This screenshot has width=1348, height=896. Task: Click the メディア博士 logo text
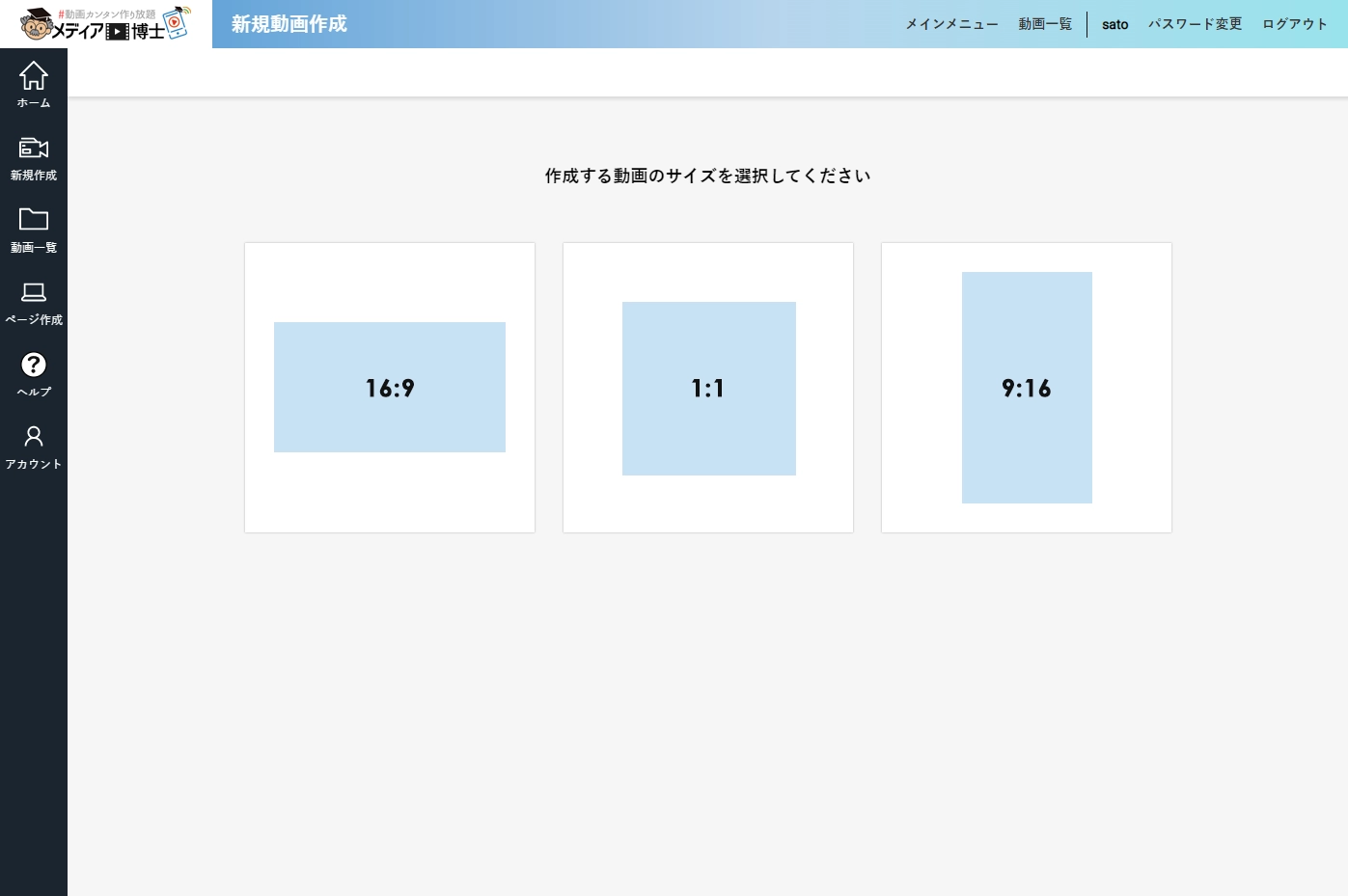108,31
